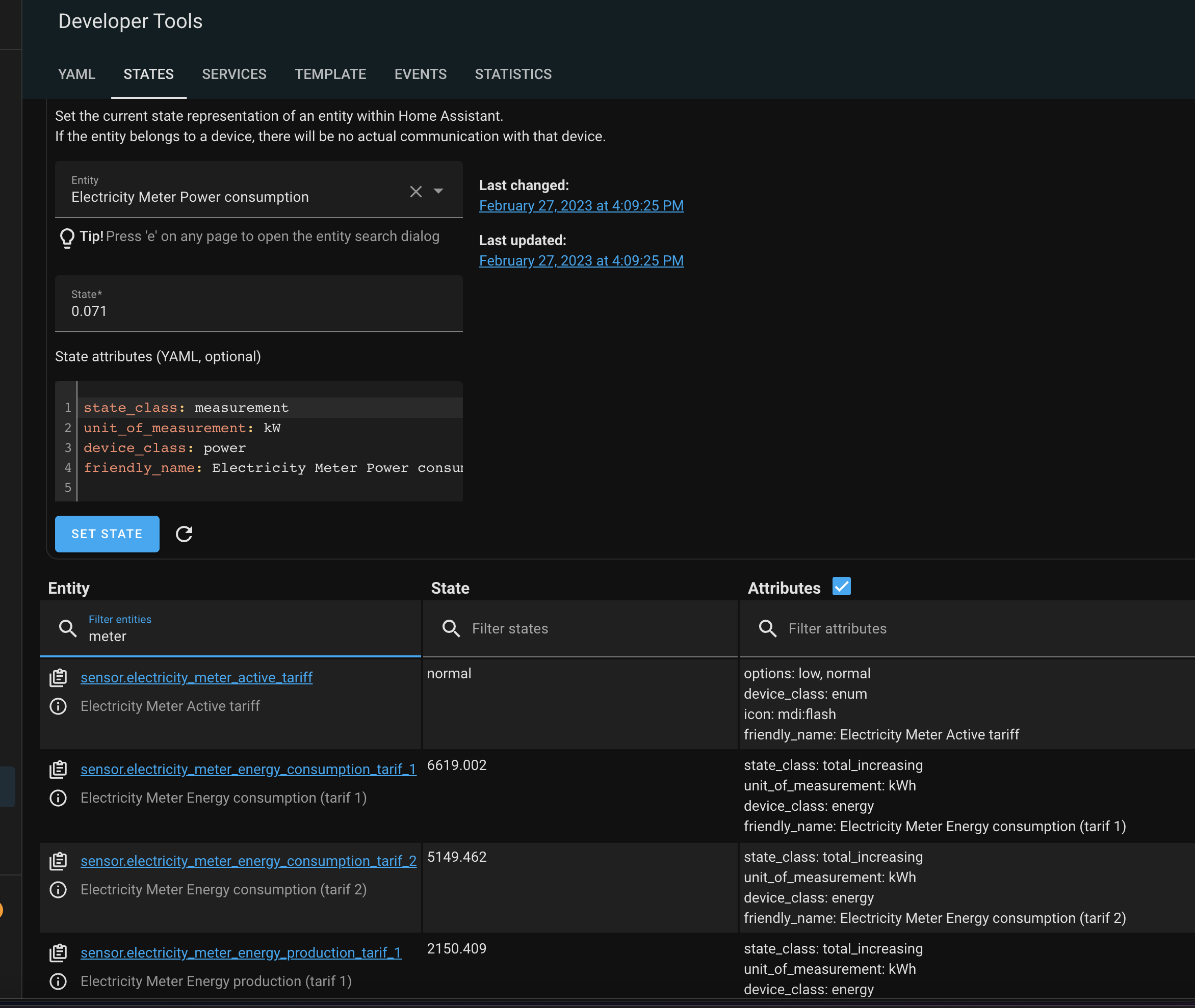This screenshot has height=1008, width=1195.
Task: Open the Last changed timestamp link
Action: click(581, 206)
